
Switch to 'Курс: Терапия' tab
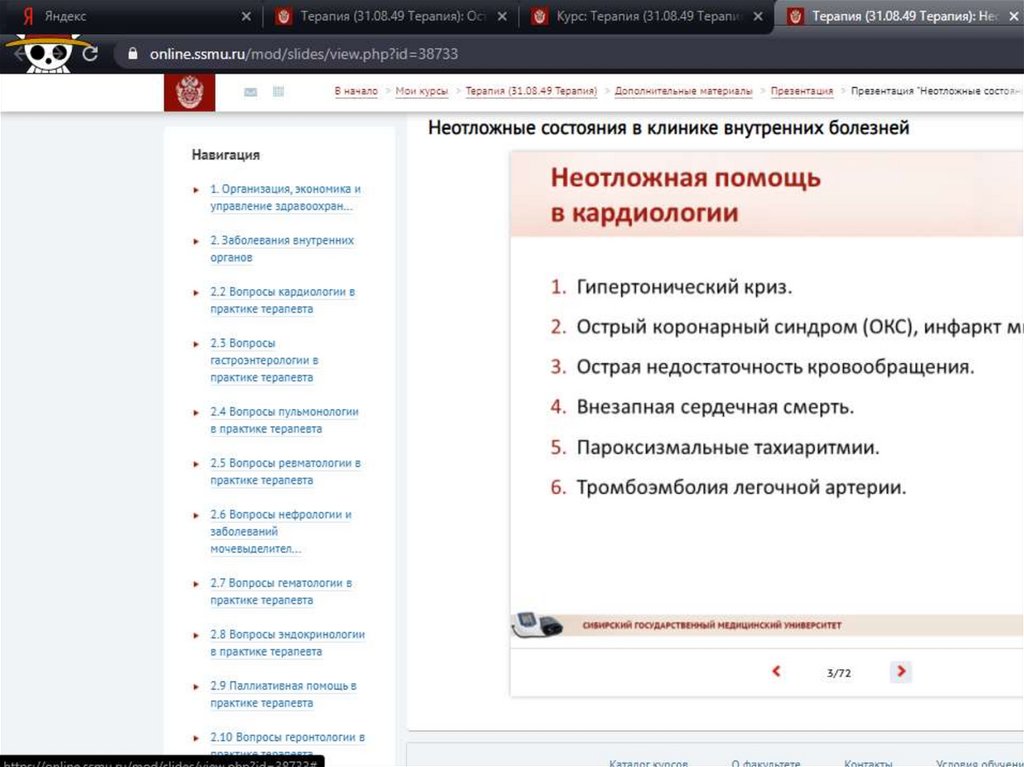[x=648, y=16]
